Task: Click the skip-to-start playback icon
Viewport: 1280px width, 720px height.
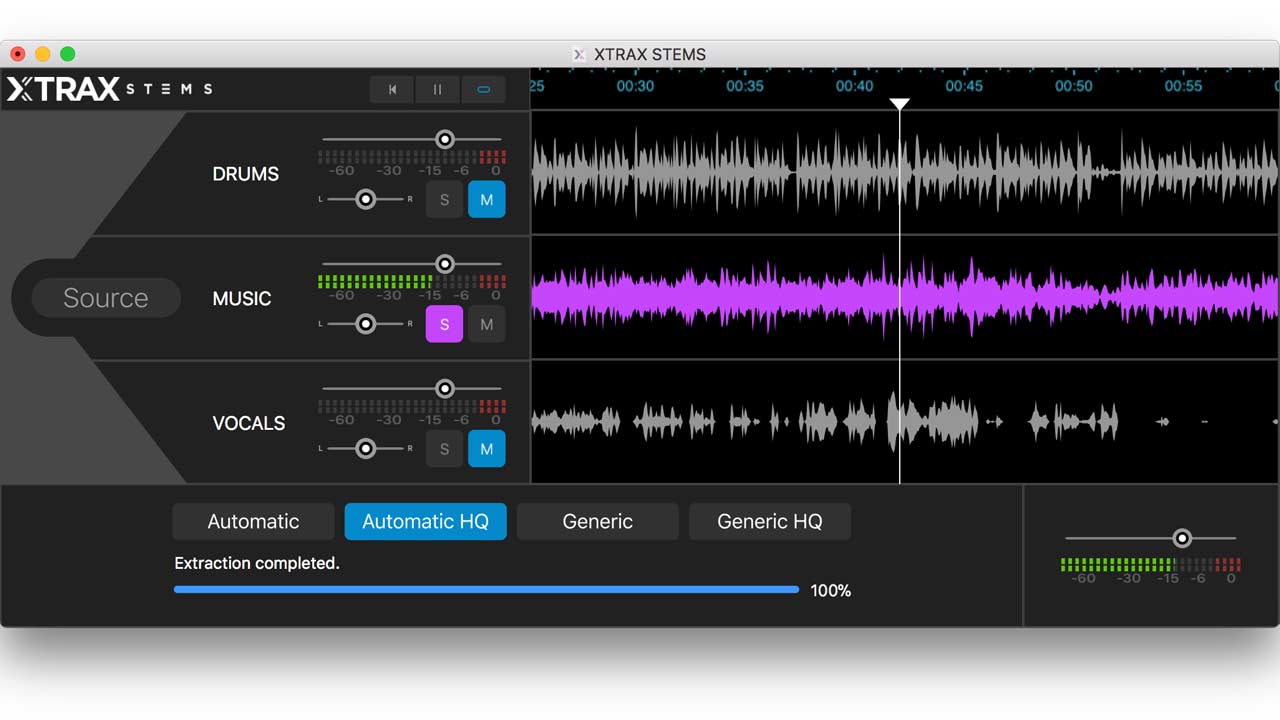Action: tap(391, 89)
